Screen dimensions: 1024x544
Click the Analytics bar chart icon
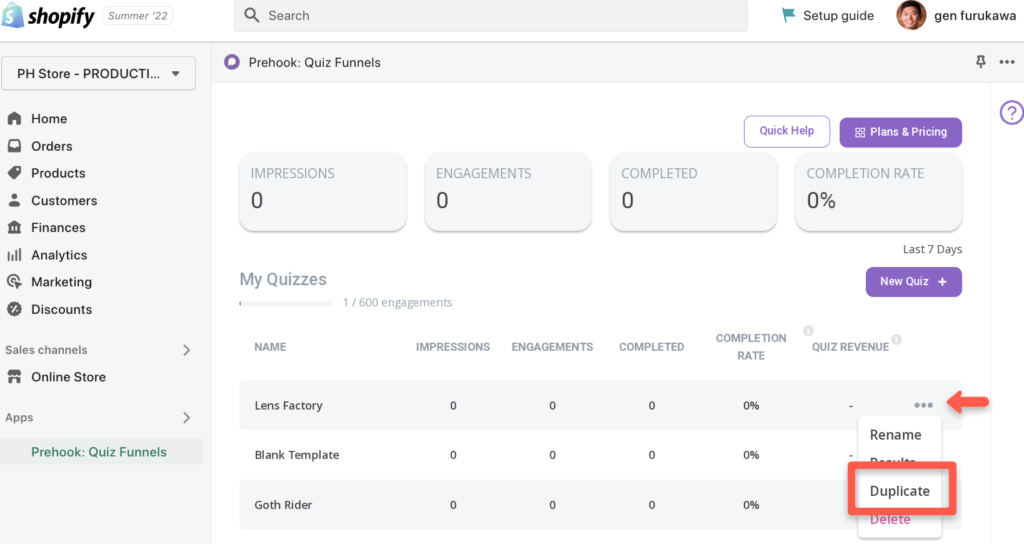click(14, 255)
